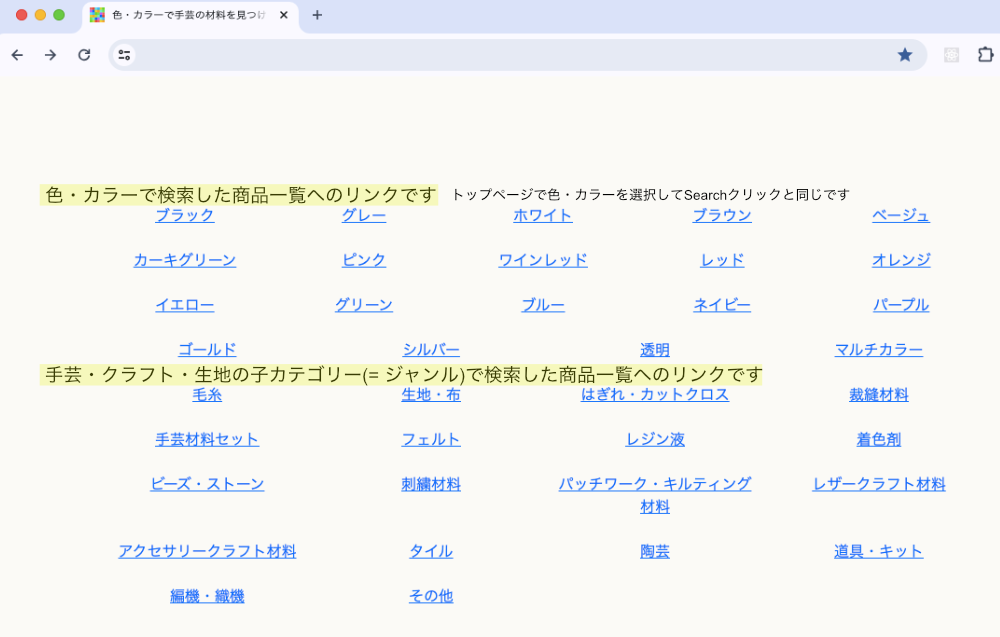Open the レッド color link
Screen dimensions: 1000x637
722,260
